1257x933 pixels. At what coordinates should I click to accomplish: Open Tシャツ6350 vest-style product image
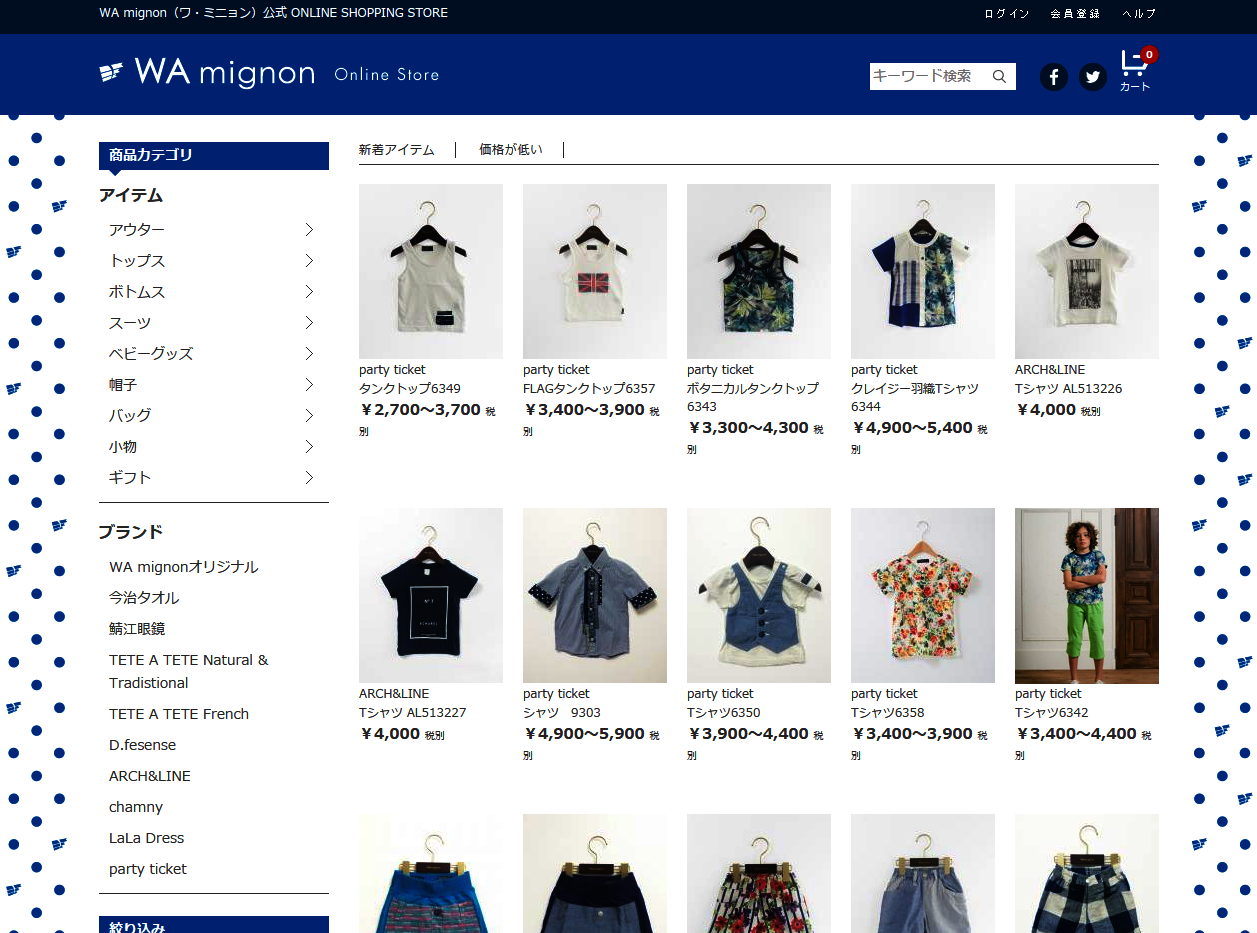pyautogui.click(x=759, y=595)
